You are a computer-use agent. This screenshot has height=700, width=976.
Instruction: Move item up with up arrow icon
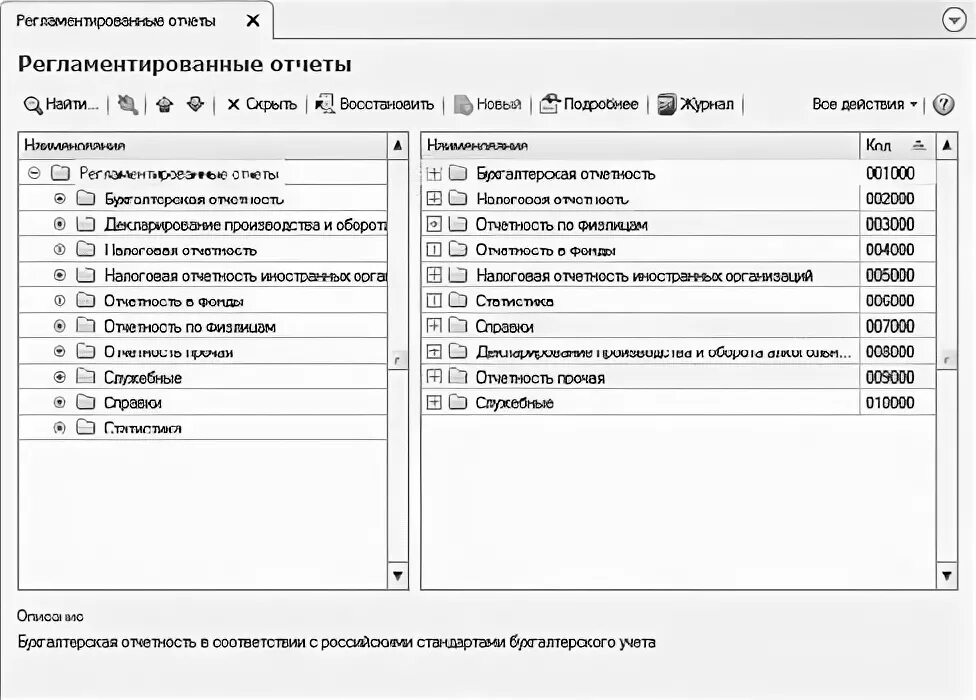tap(165, 104)
